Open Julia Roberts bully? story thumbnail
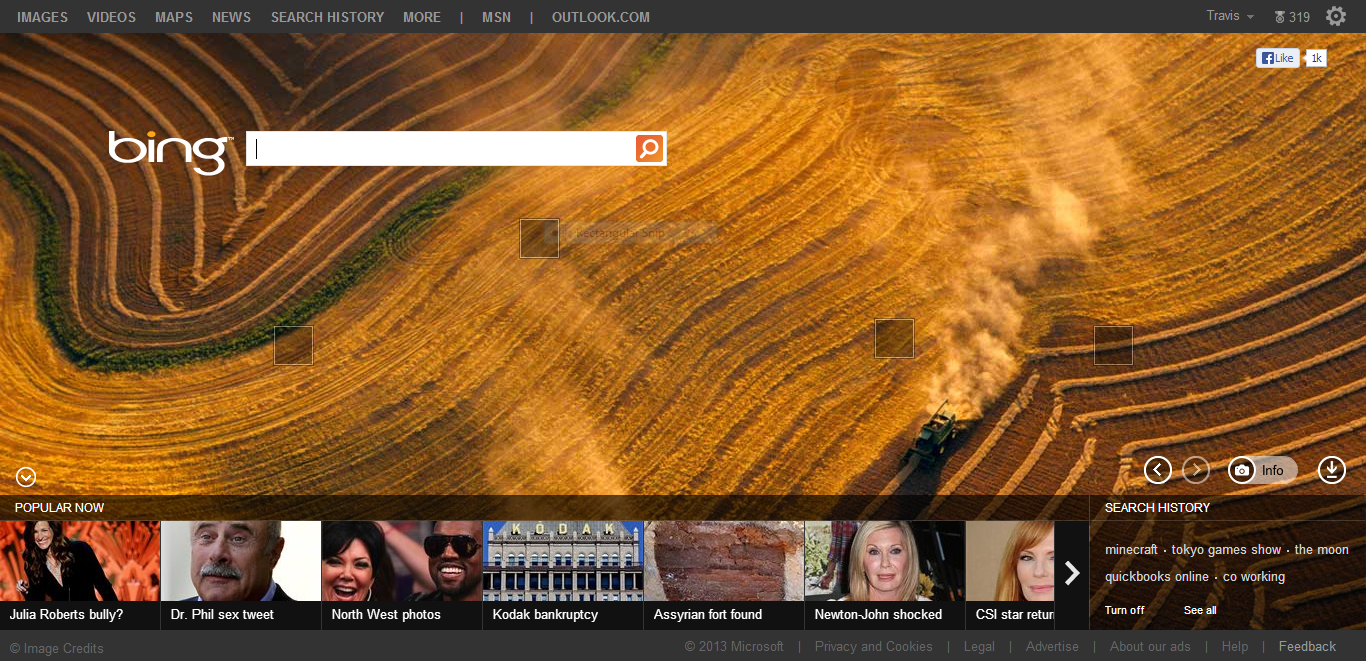 (x=80, y=575)
